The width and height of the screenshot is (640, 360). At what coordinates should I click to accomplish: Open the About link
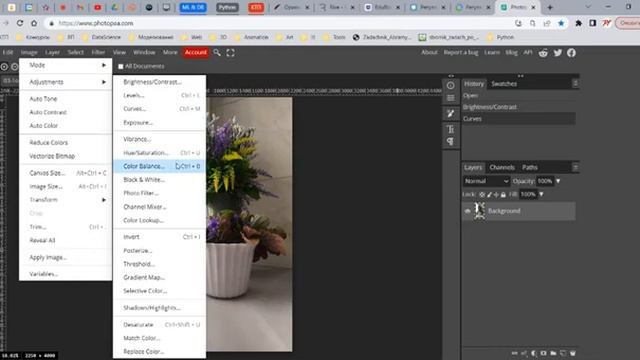click(429, 52)
